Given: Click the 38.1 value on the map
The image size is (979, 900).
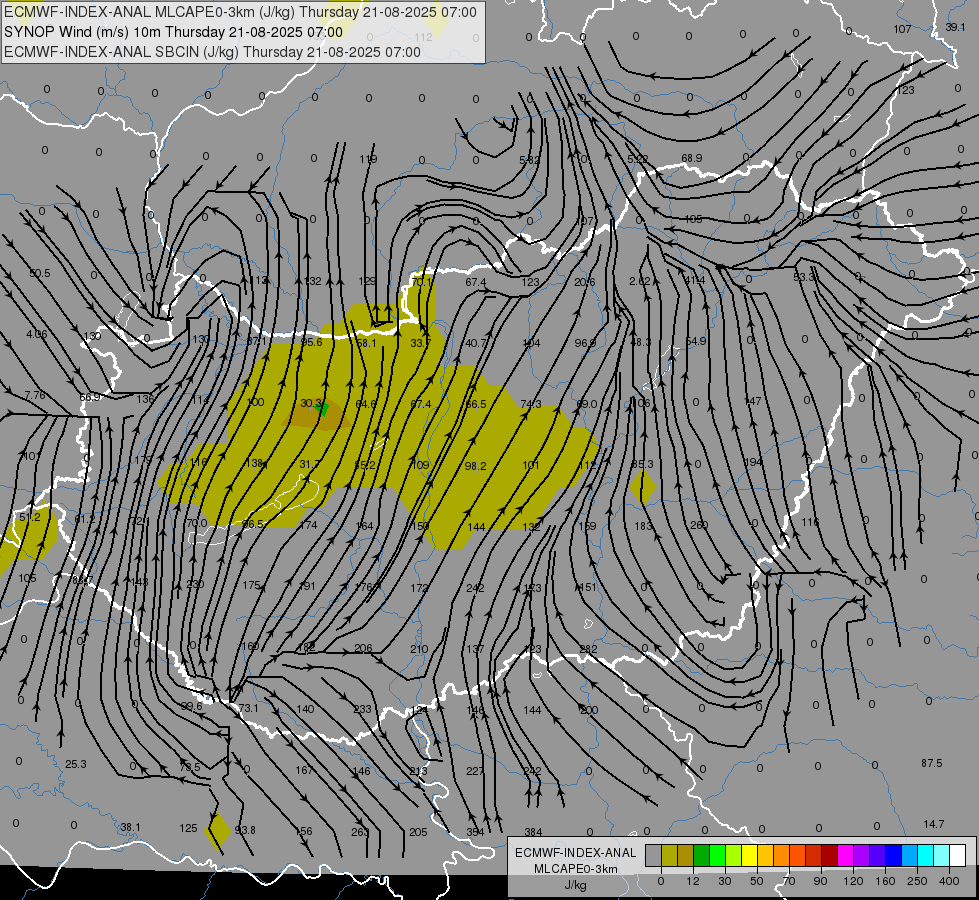Looking at the screenshot, I should point(130,827).
